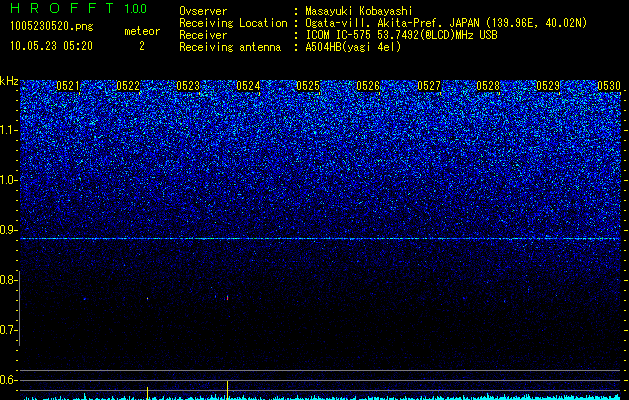Click the Receiving antenna label
This screenshot has width=629, height=400.
click(230, 47)
